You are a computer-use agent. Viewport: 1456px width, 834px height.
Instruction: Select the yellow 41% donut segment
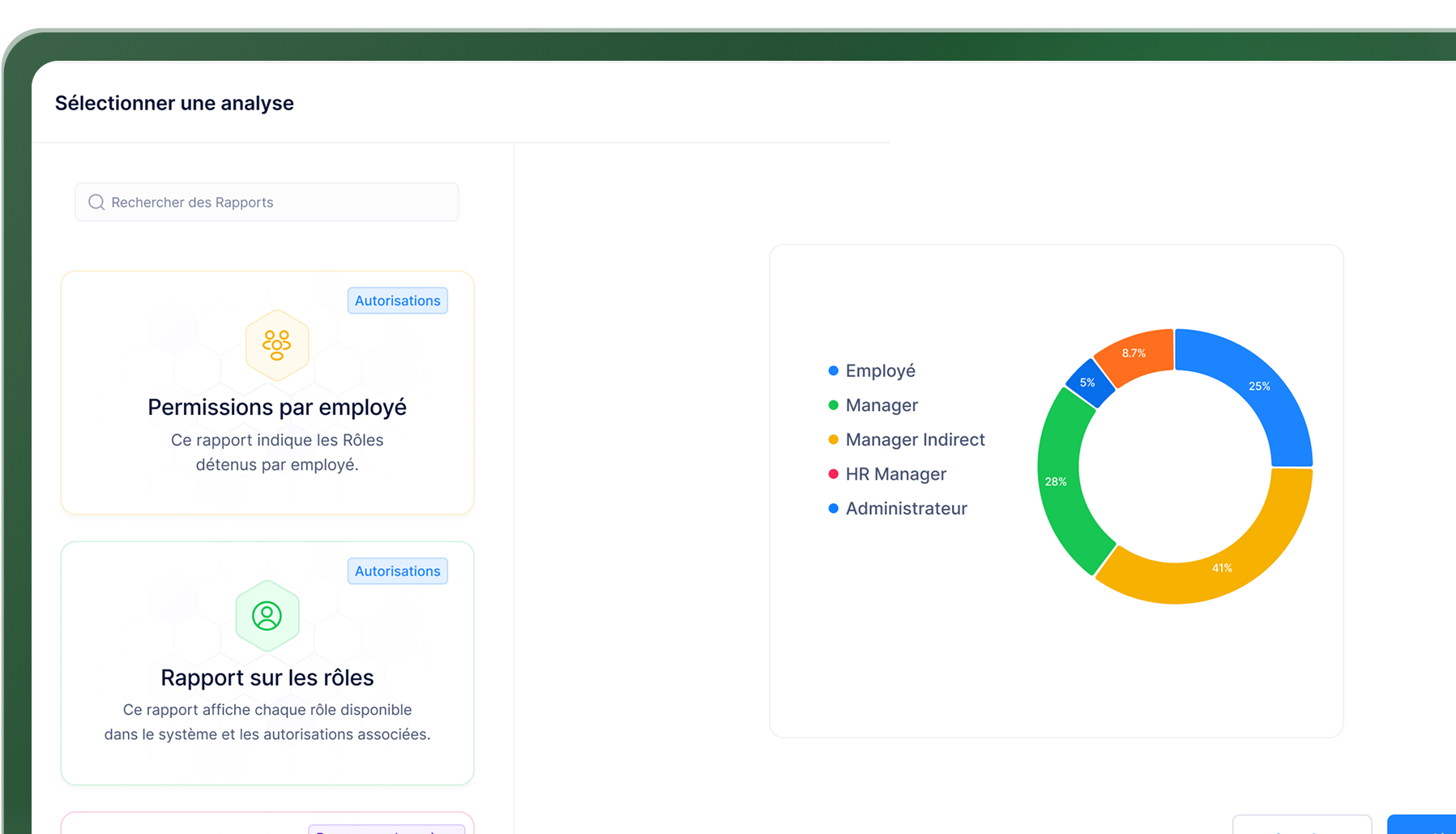pyautogui.click(x=1222, y=567)
